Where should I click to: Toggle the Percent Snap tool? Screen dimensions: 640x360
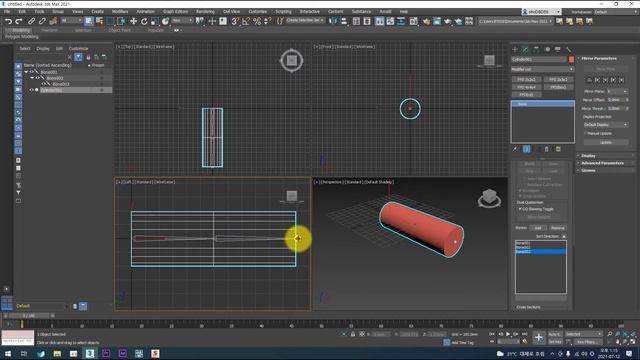[257, 21]
